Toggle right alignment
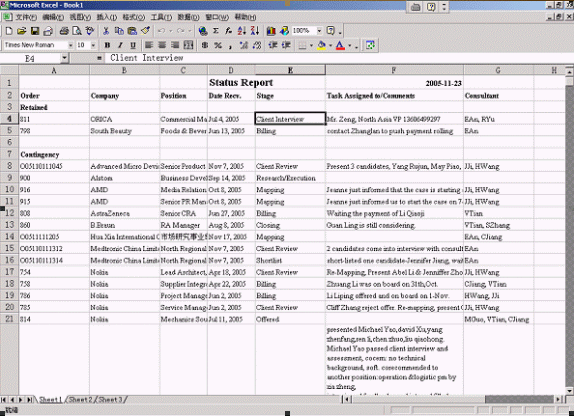 [x=175, y=45]
